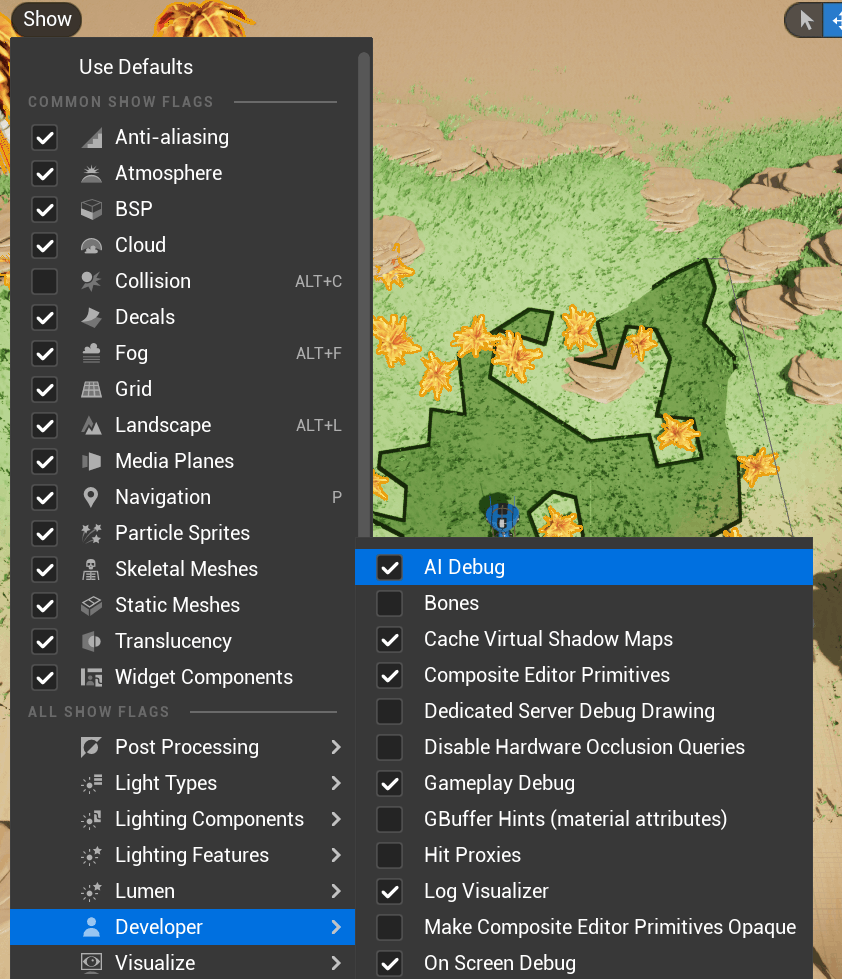Select GBuffer Hints (material attributes) entry
Viewport: 842px width, 979px height.
[584, 819]
